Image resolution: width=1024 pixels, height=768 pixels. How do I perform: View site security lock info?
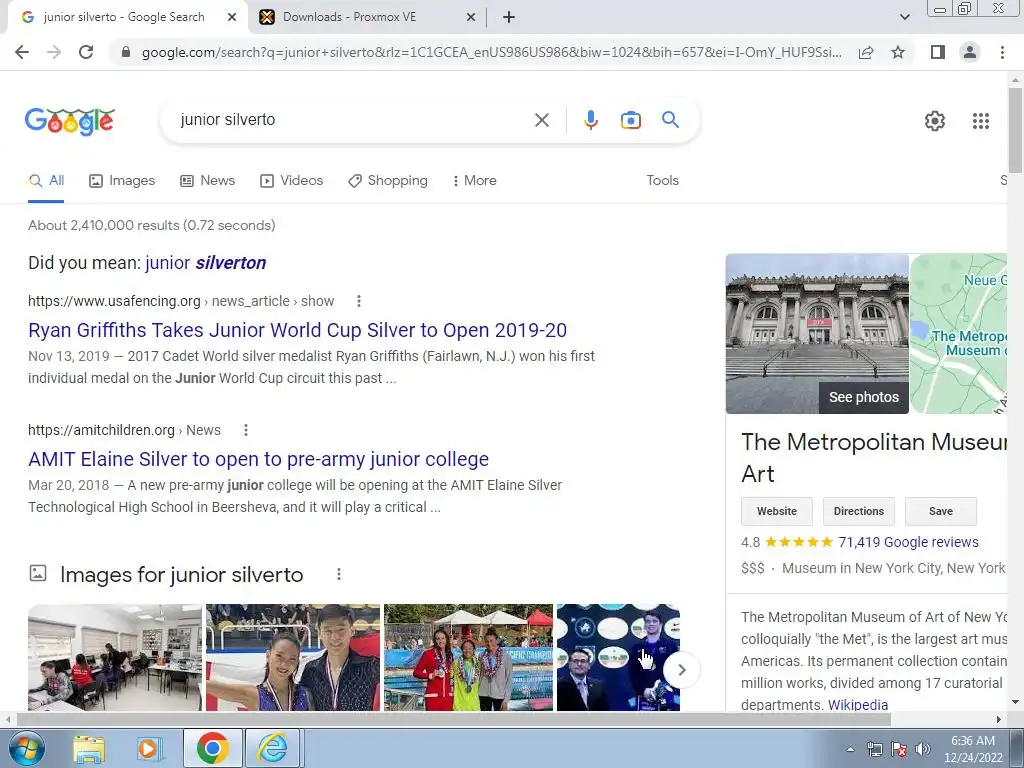(x=126, y=52)
